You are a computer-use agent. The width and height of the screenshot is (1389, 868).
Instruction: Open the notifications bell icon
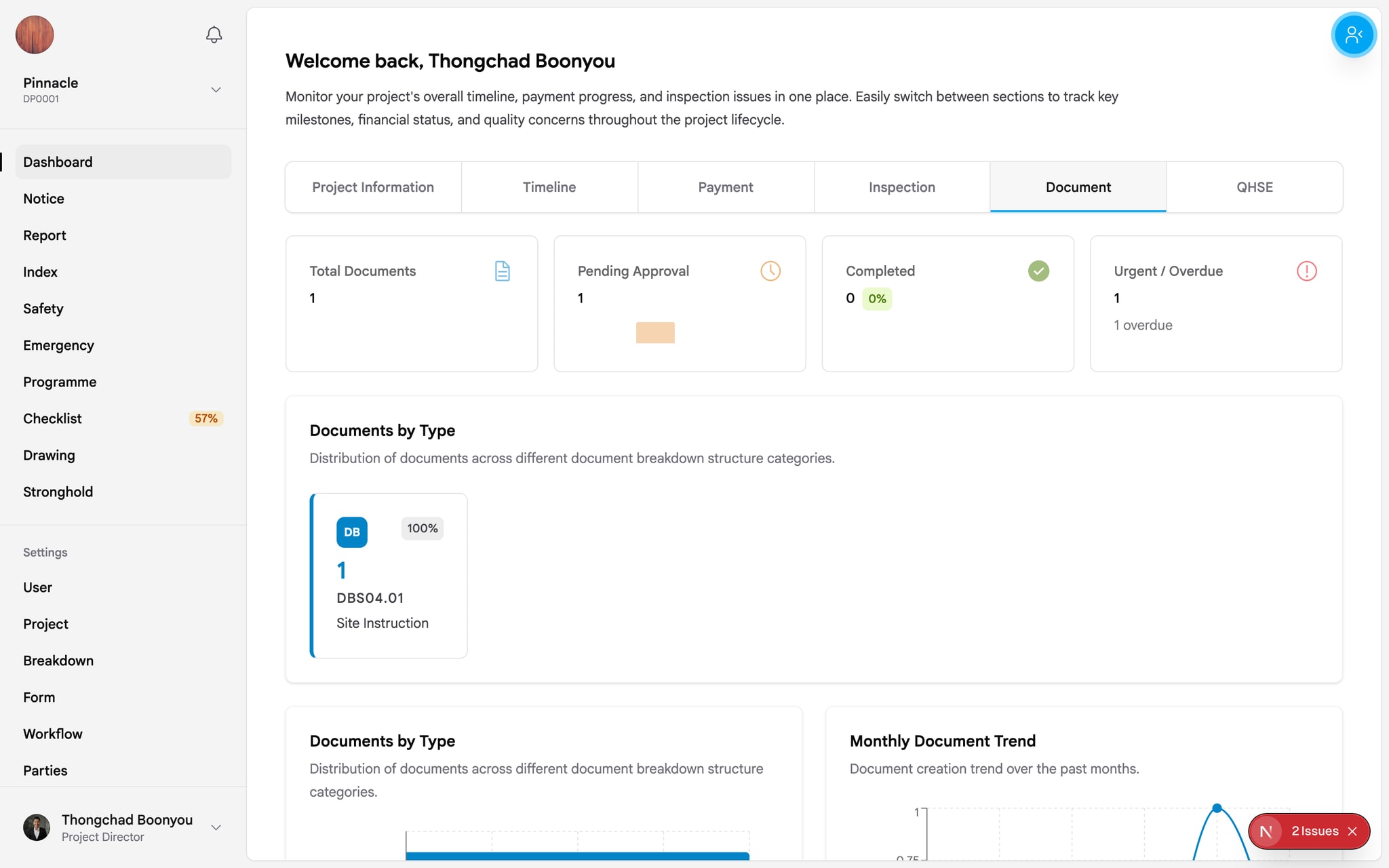pyautogui.click(x=214, y=35)
